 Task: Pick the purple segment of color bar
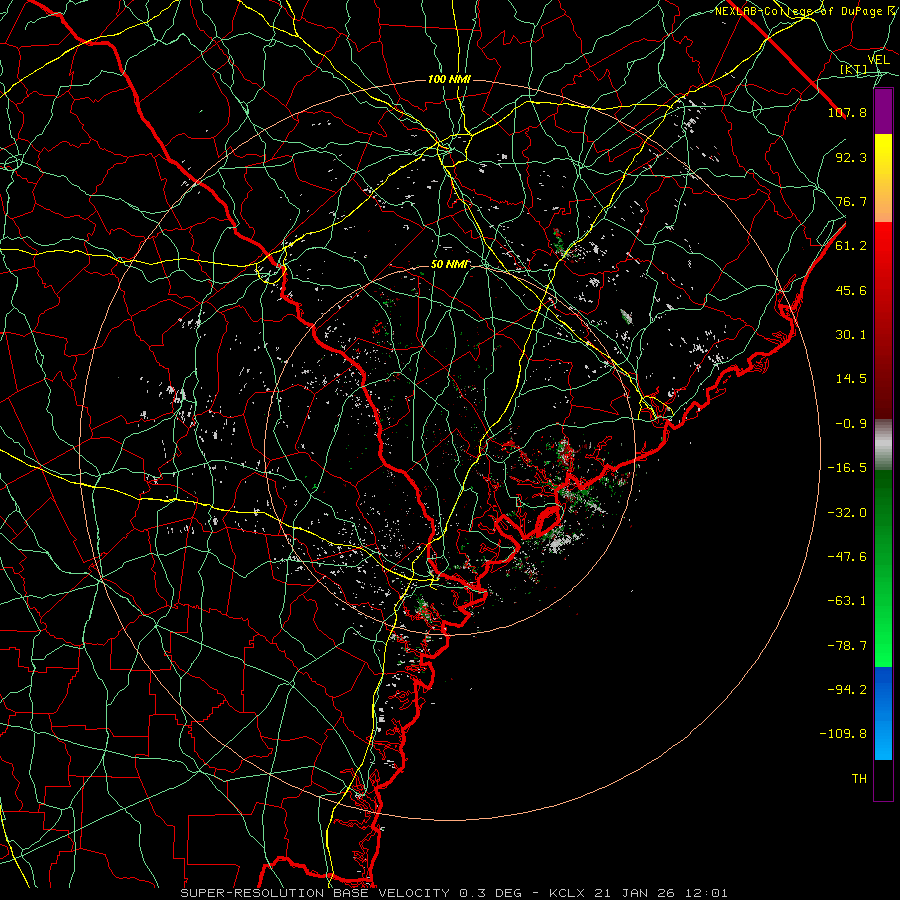pyautogui.click(x=883, y=111)
